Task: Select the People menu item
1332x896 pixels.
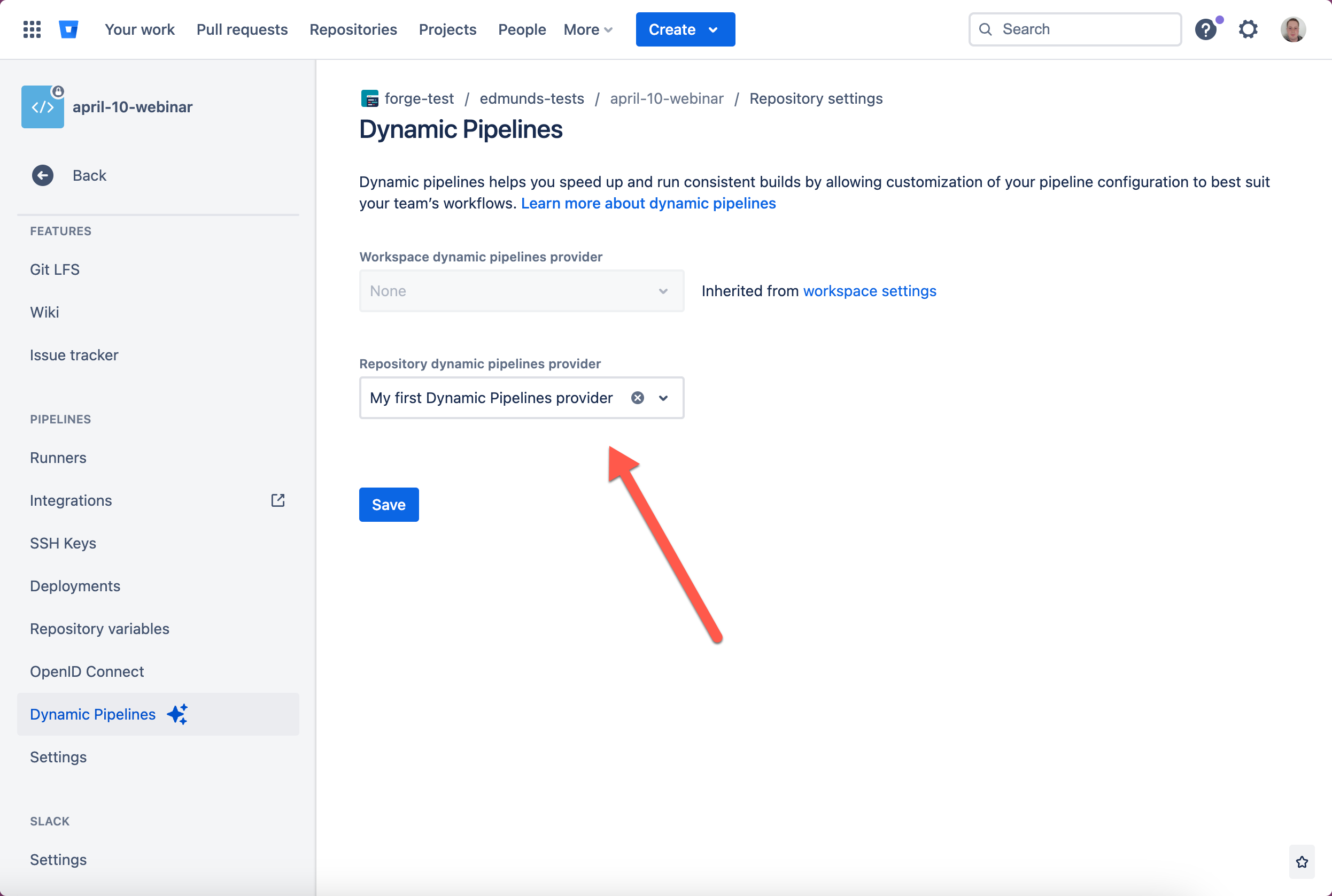Action: (x=522, y=29)
